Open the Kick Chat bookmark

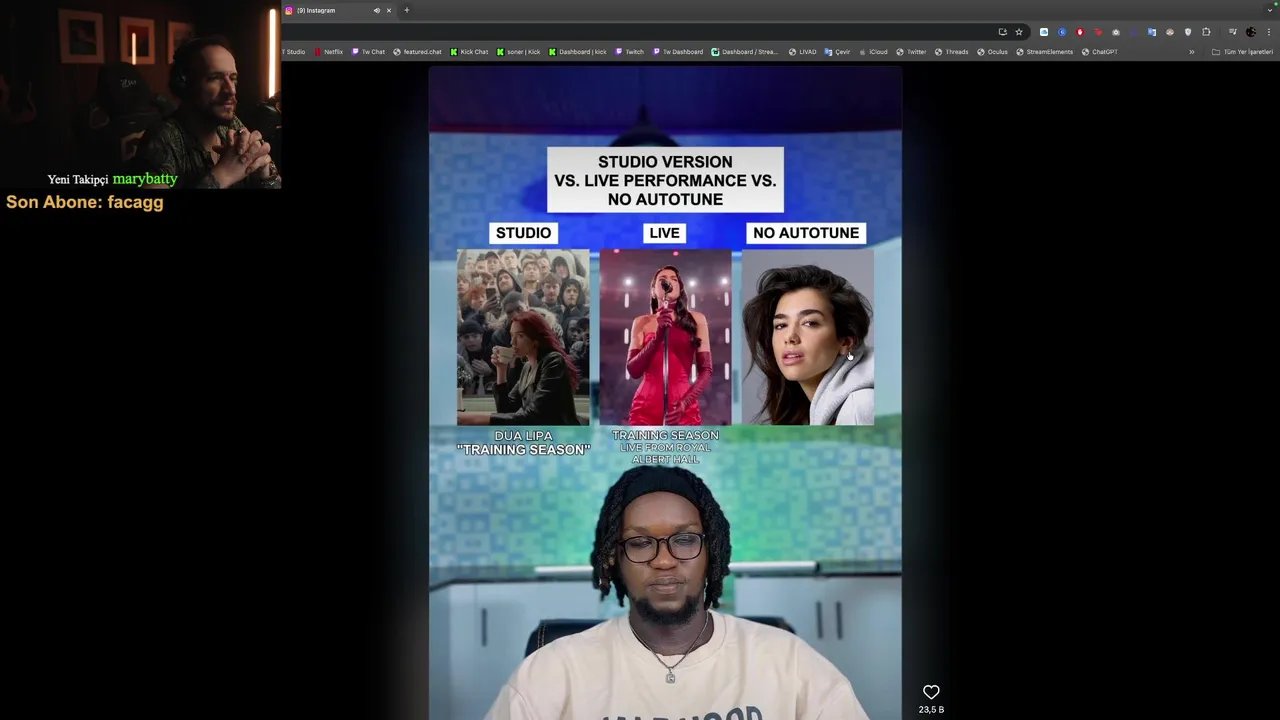[469, 52]
